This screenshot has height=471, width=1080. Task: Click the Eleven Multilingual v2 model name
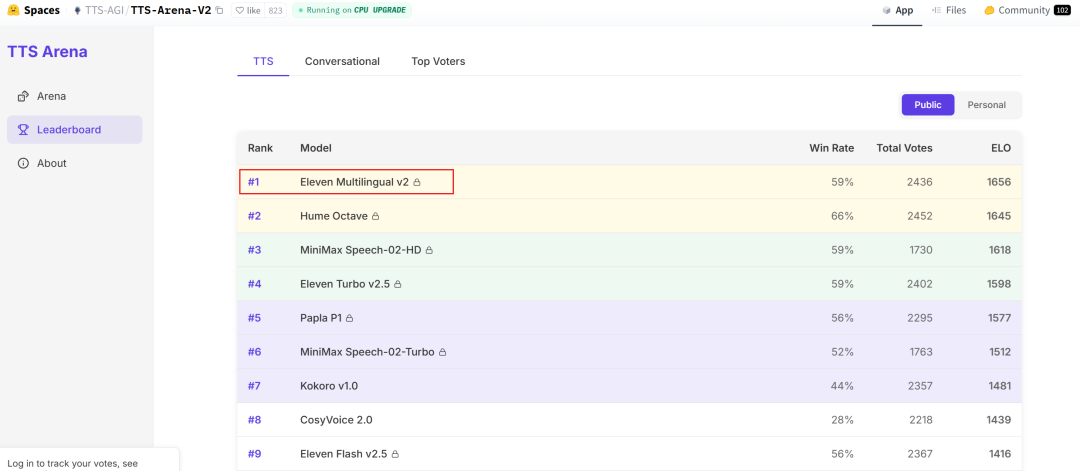[354, 182]
